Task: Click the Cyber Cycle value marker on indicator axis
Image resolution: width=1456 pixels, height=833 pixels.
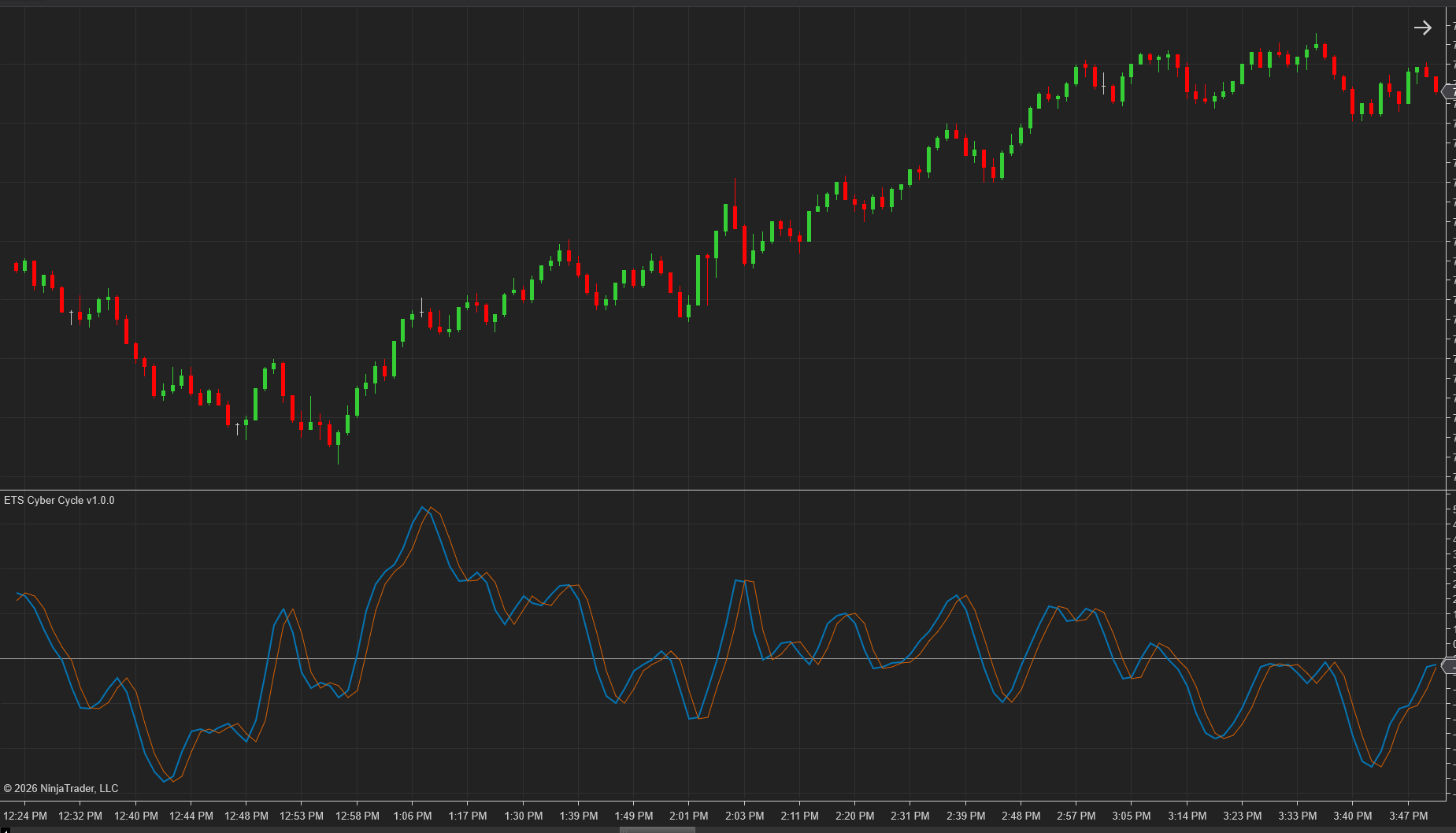Action: pos(1448,666)
